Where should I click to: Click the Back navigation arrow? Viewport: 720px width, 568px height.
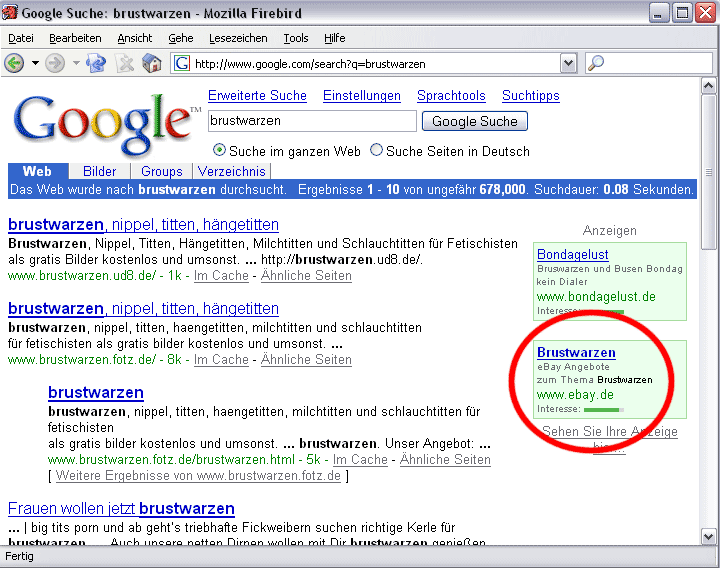click(x=14, y=63)
